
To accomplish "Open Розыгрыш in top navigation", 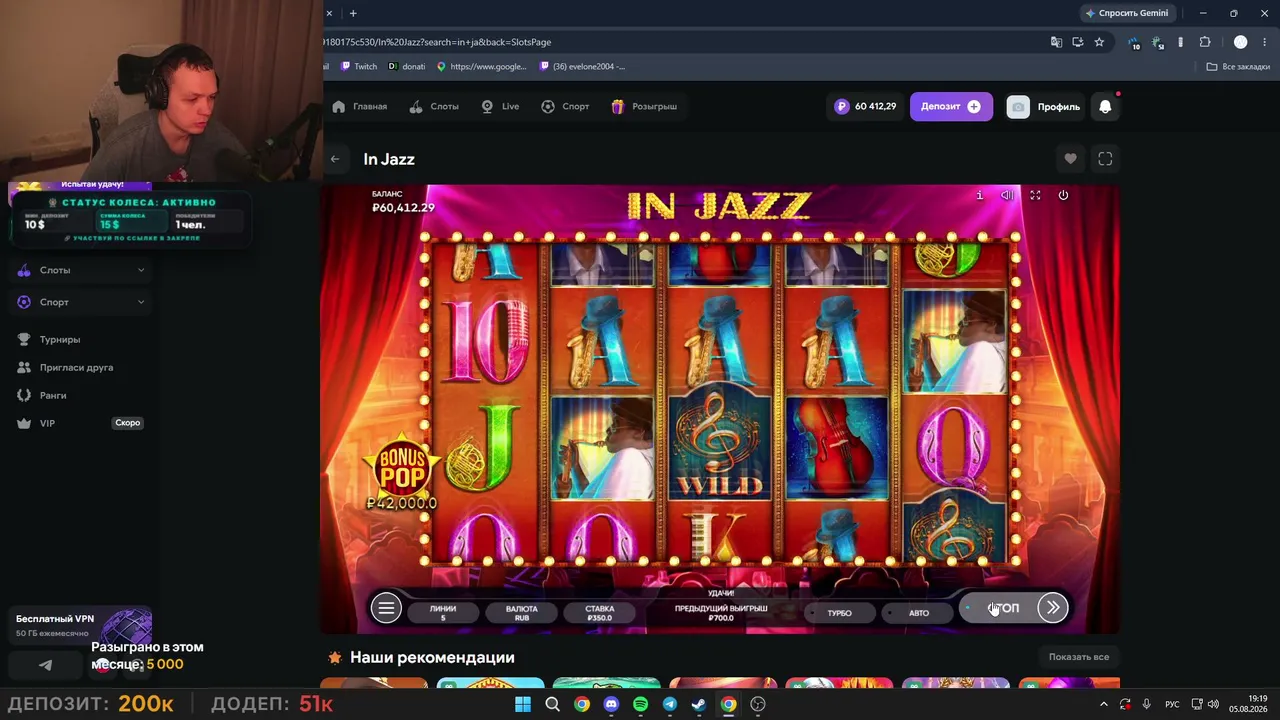I will 644,107.
